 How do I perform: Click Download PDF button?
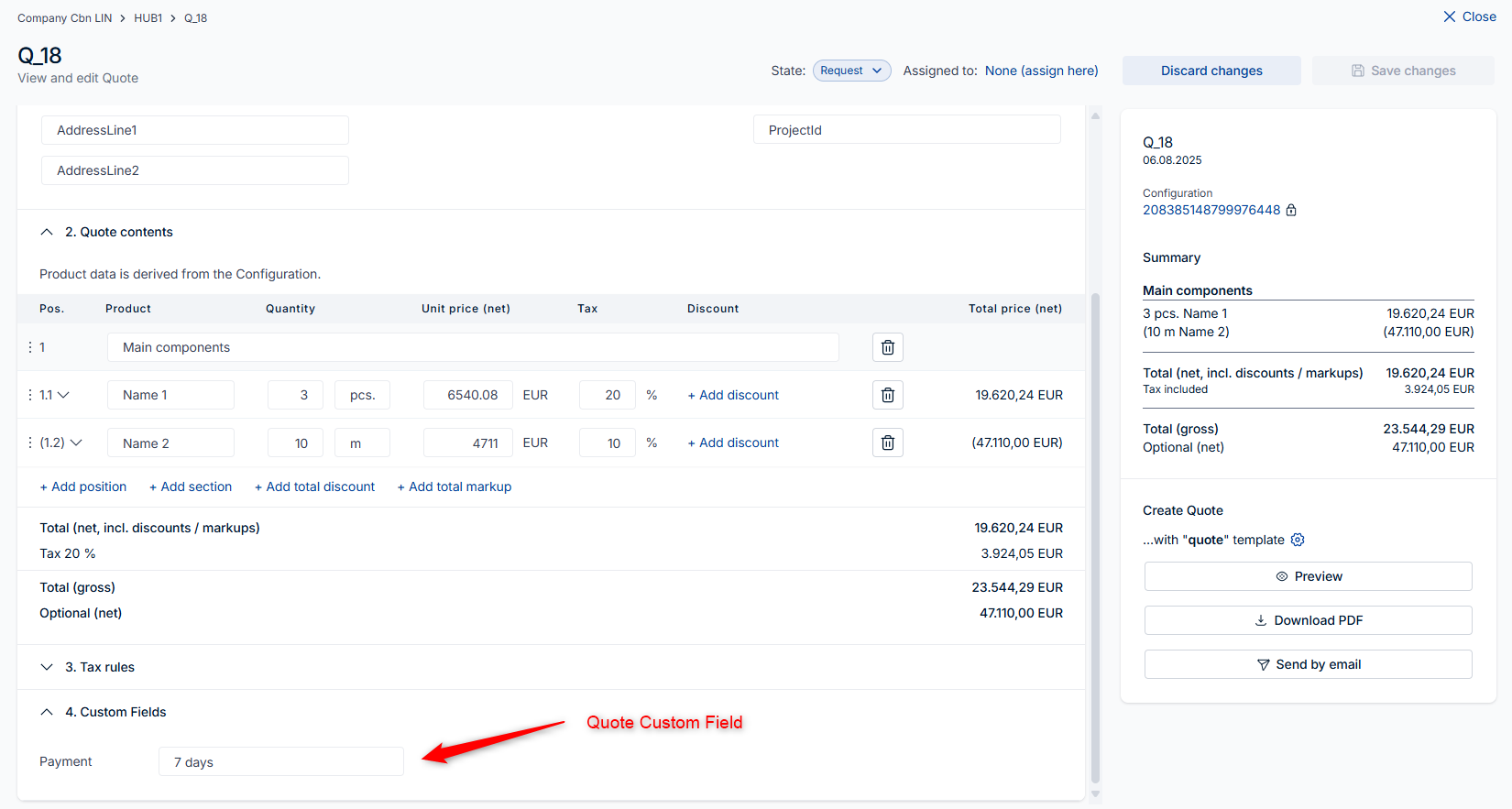(1308, 620)
